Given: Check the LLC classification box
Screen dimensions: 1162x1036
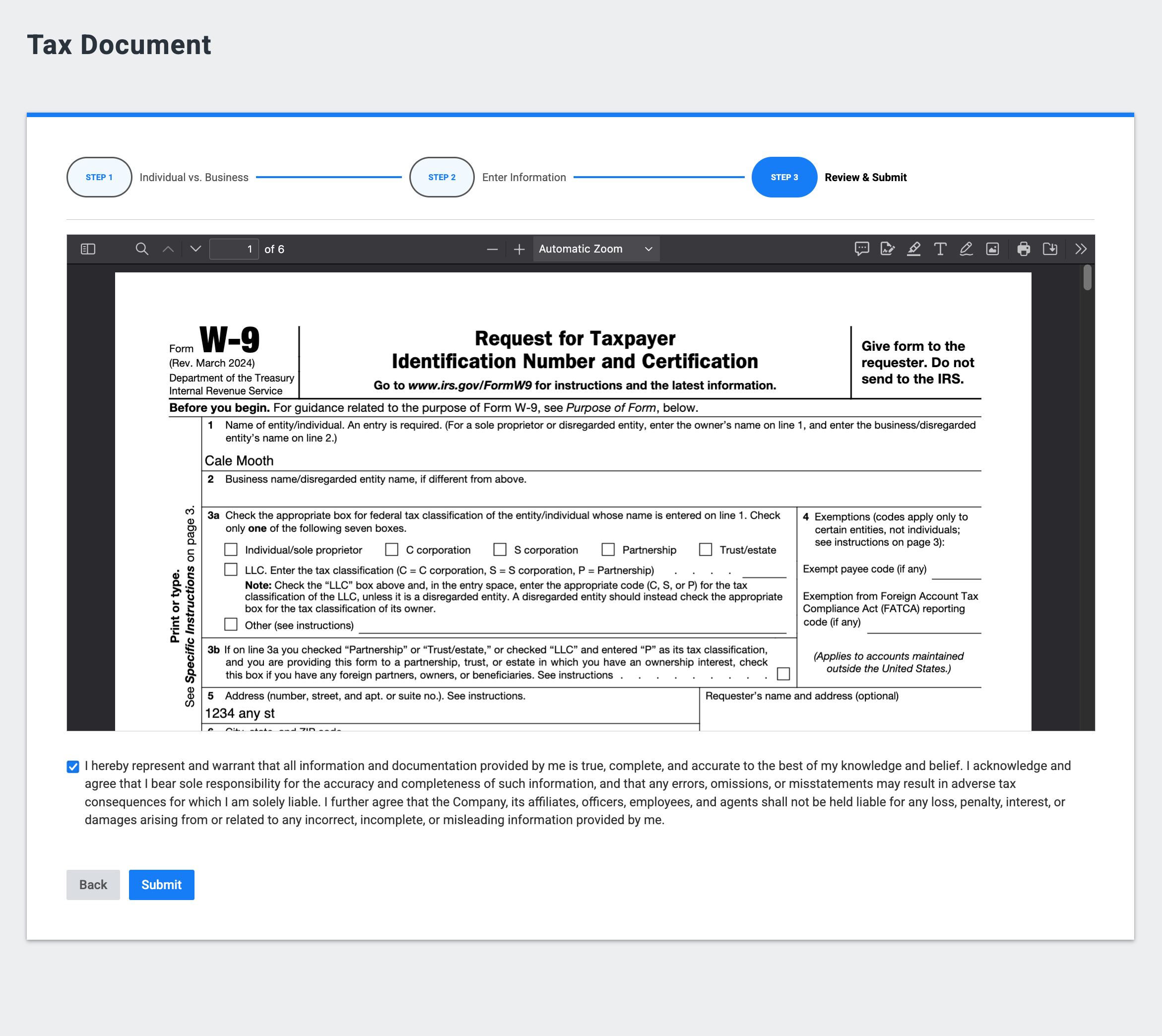Looking at the screenshot, I should pos(231,569).
